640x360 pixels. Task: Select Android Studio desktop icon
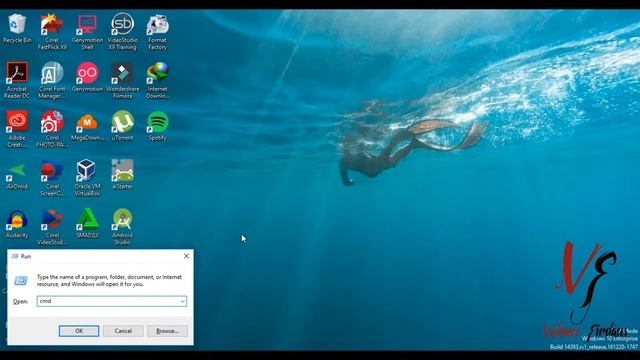[x=122, y=227]
